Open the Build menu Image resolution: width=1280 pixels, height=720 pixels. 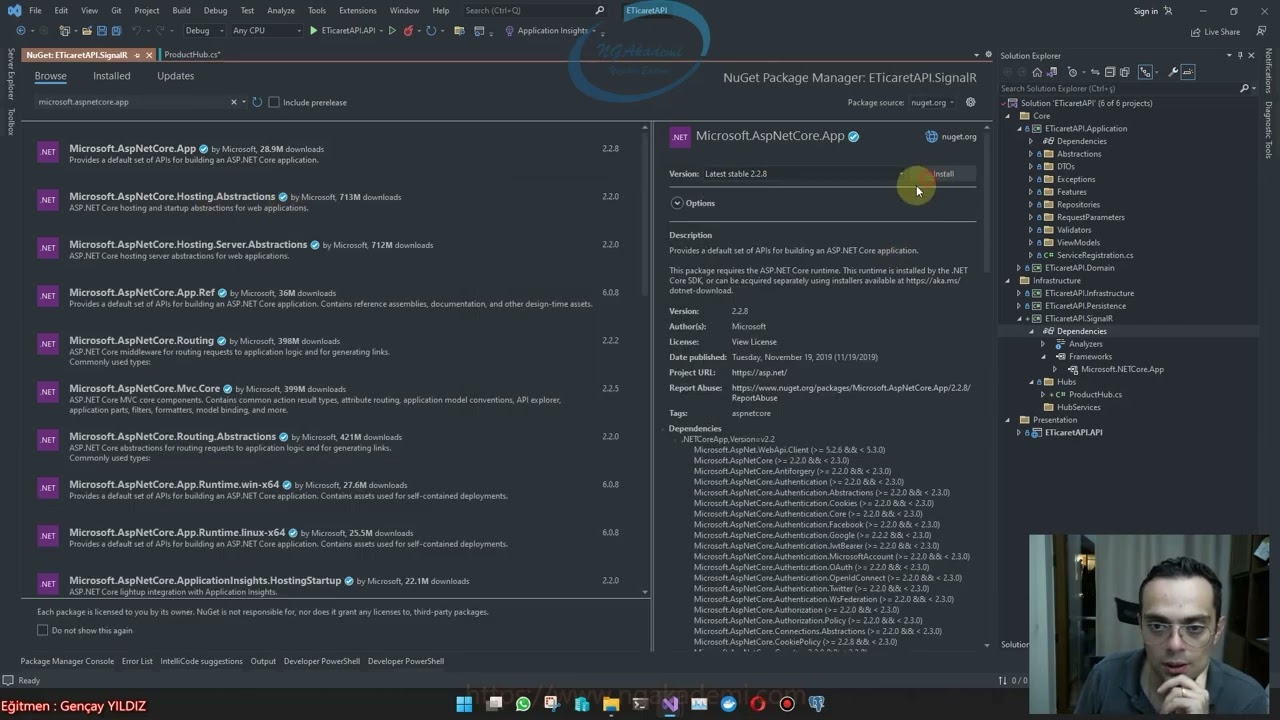[x=181, y=10]
